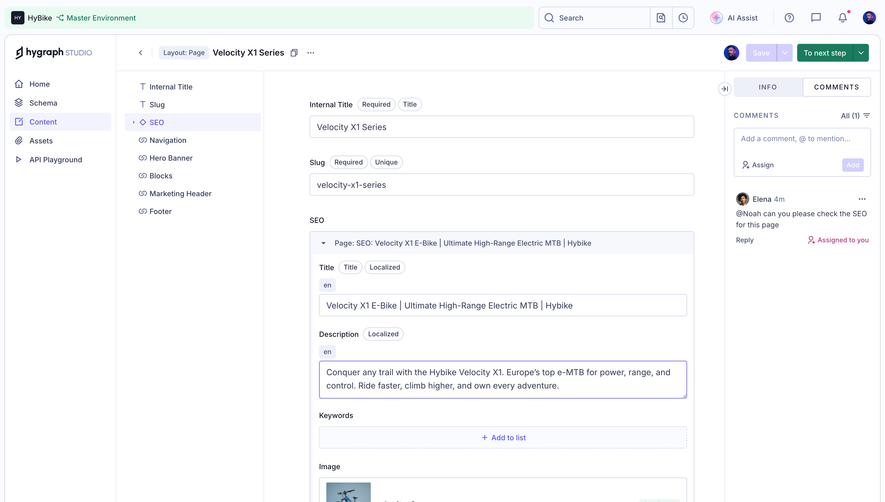The width and height of the screenshot is (885, 502).
Task: Click the Internal Title input field
Action: pyautogui.click(x=502, y=127)
